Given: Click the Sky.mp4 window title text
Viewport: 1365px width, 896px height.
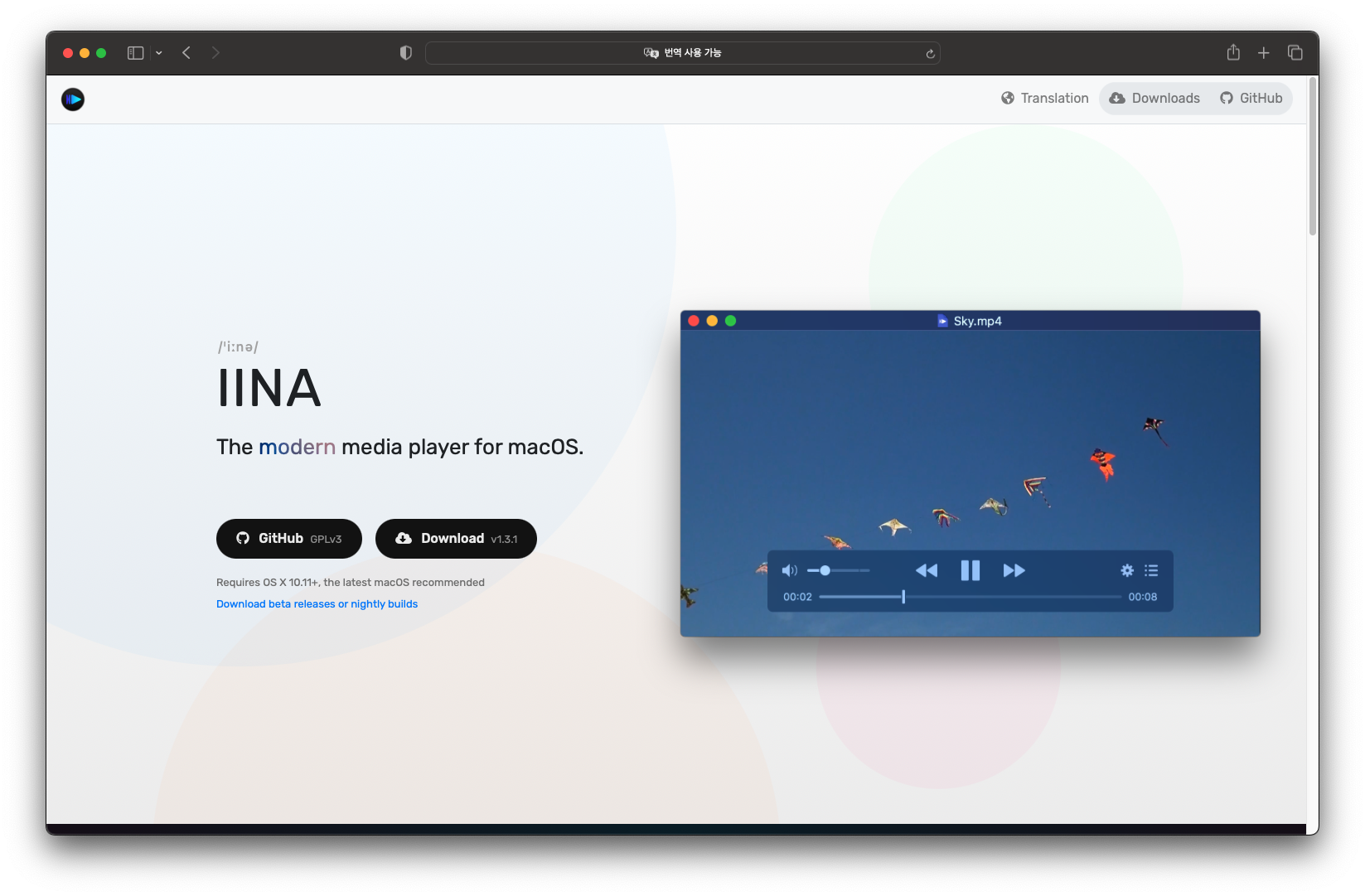Looking at the screenshot, I should tap(978, 321).
